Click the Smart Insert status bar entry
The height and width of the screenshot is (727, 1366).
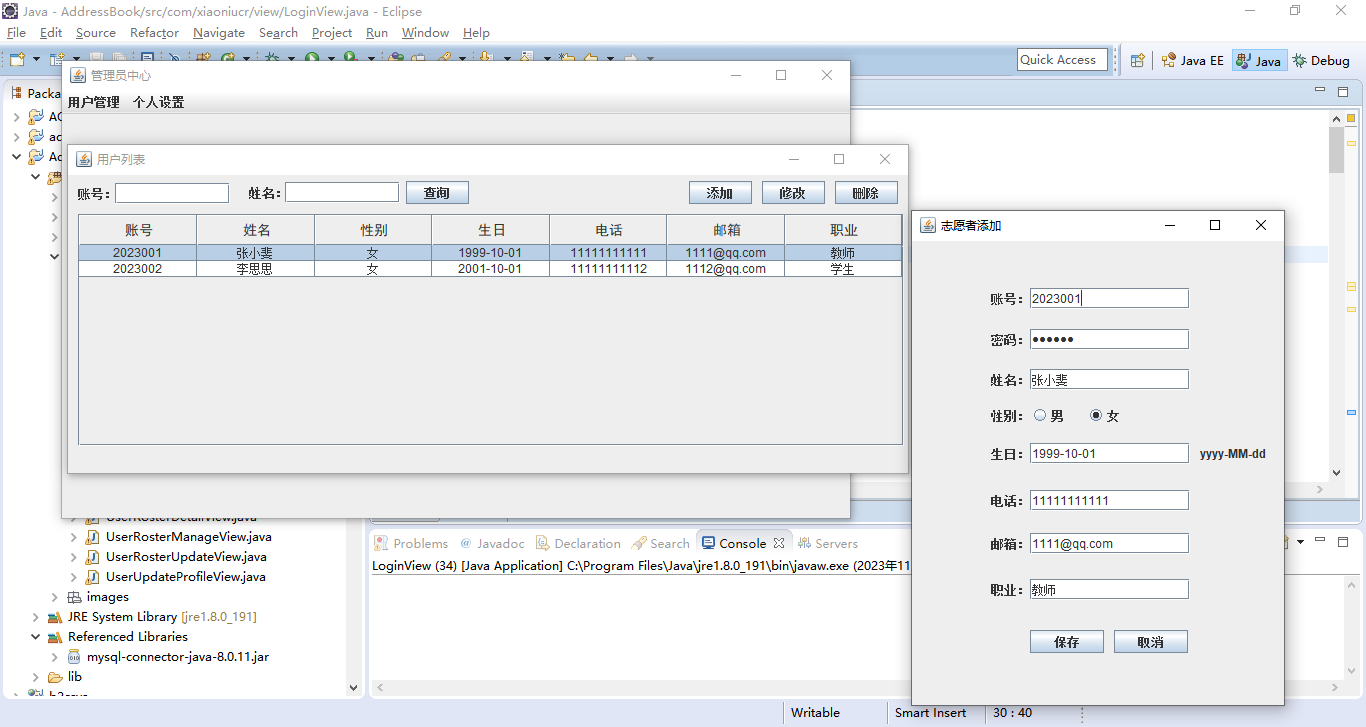pos(931,713)
